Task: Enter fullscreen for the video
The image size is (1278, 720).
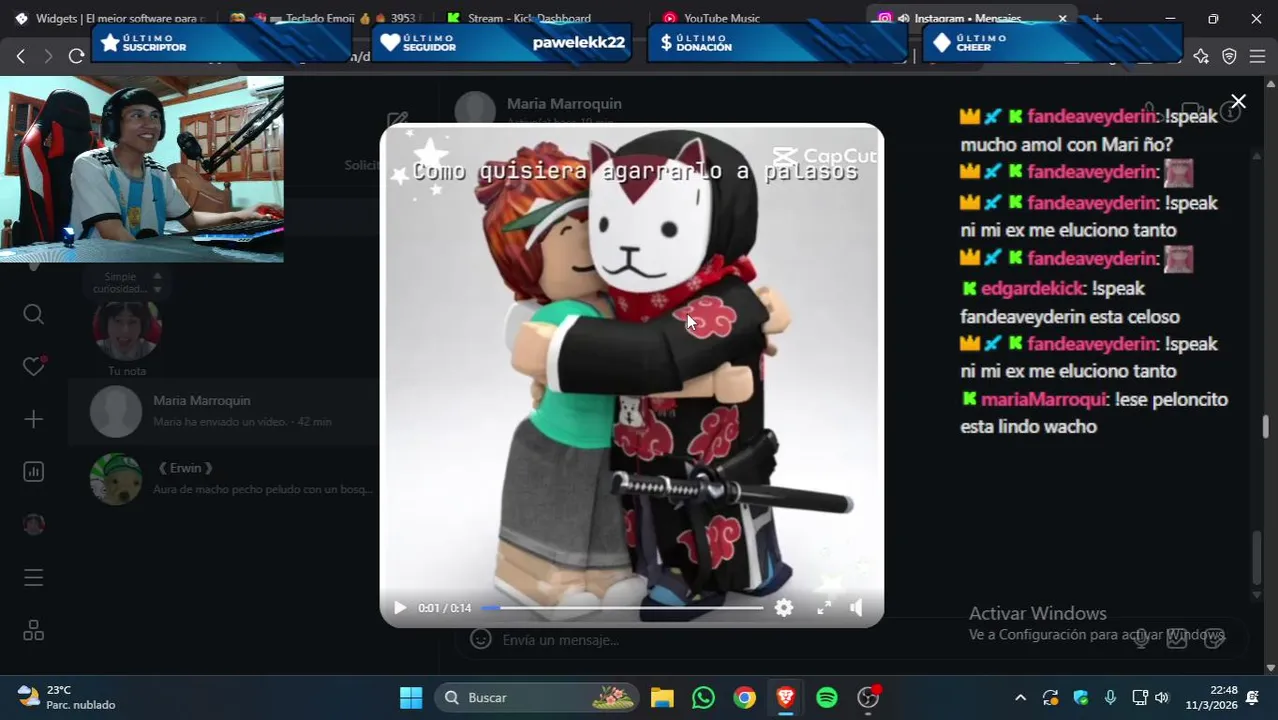Action: 824,607
